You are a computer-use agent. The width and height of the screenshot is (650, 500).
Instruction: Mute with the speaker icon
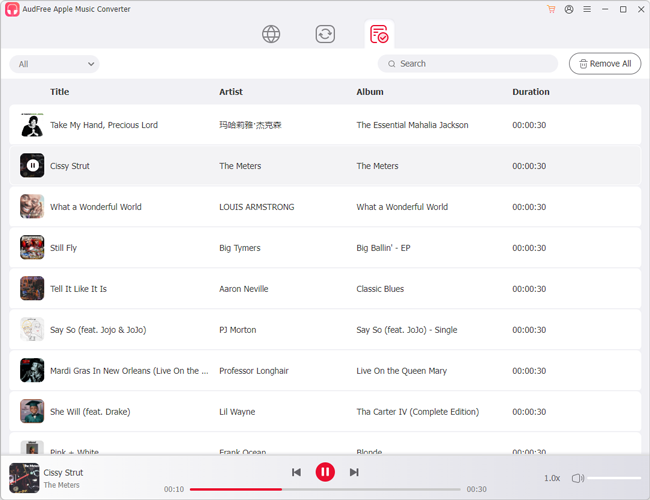coord(577,478)
